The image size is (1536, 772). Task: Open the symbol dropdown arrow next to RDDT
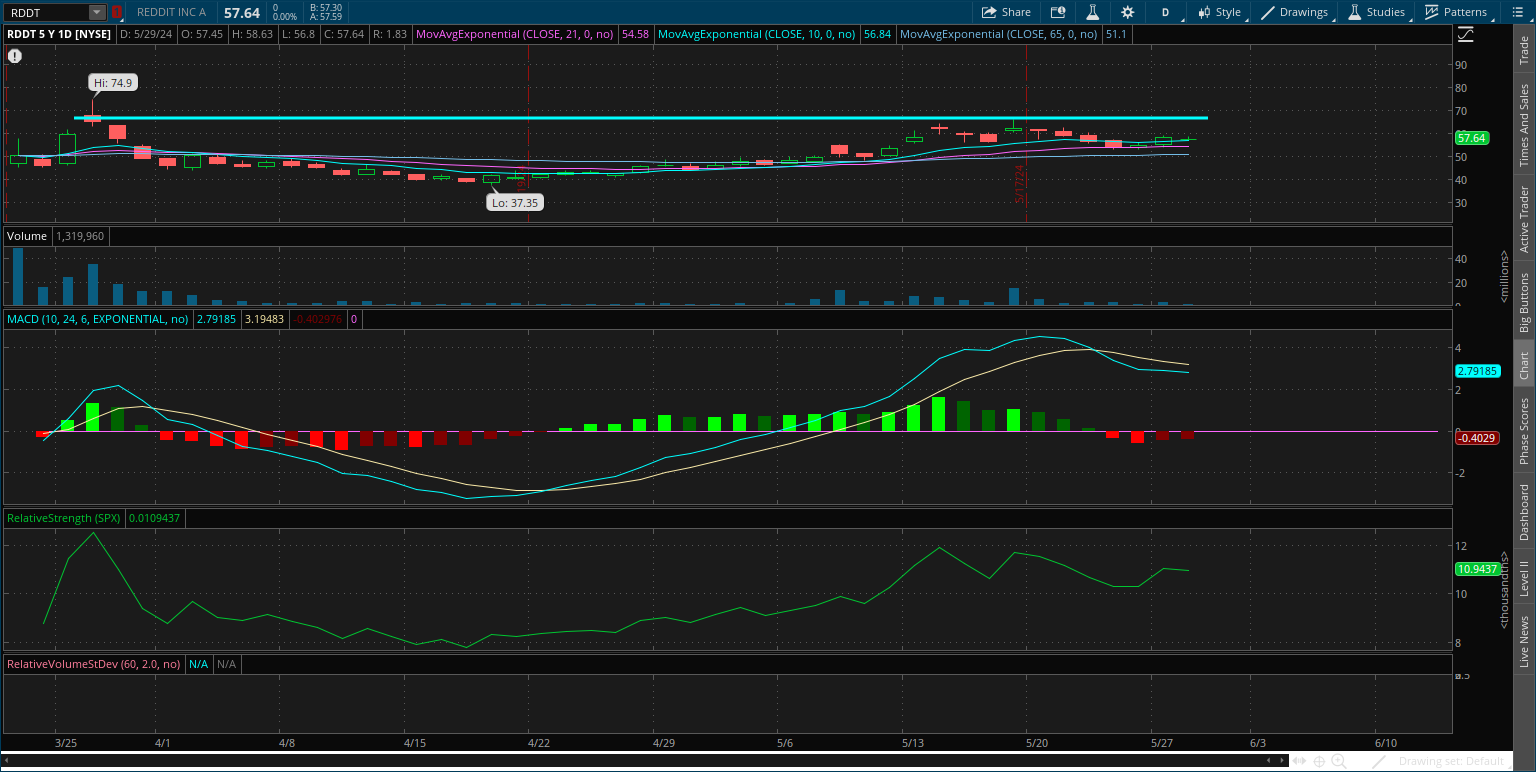tap(97, 12)
